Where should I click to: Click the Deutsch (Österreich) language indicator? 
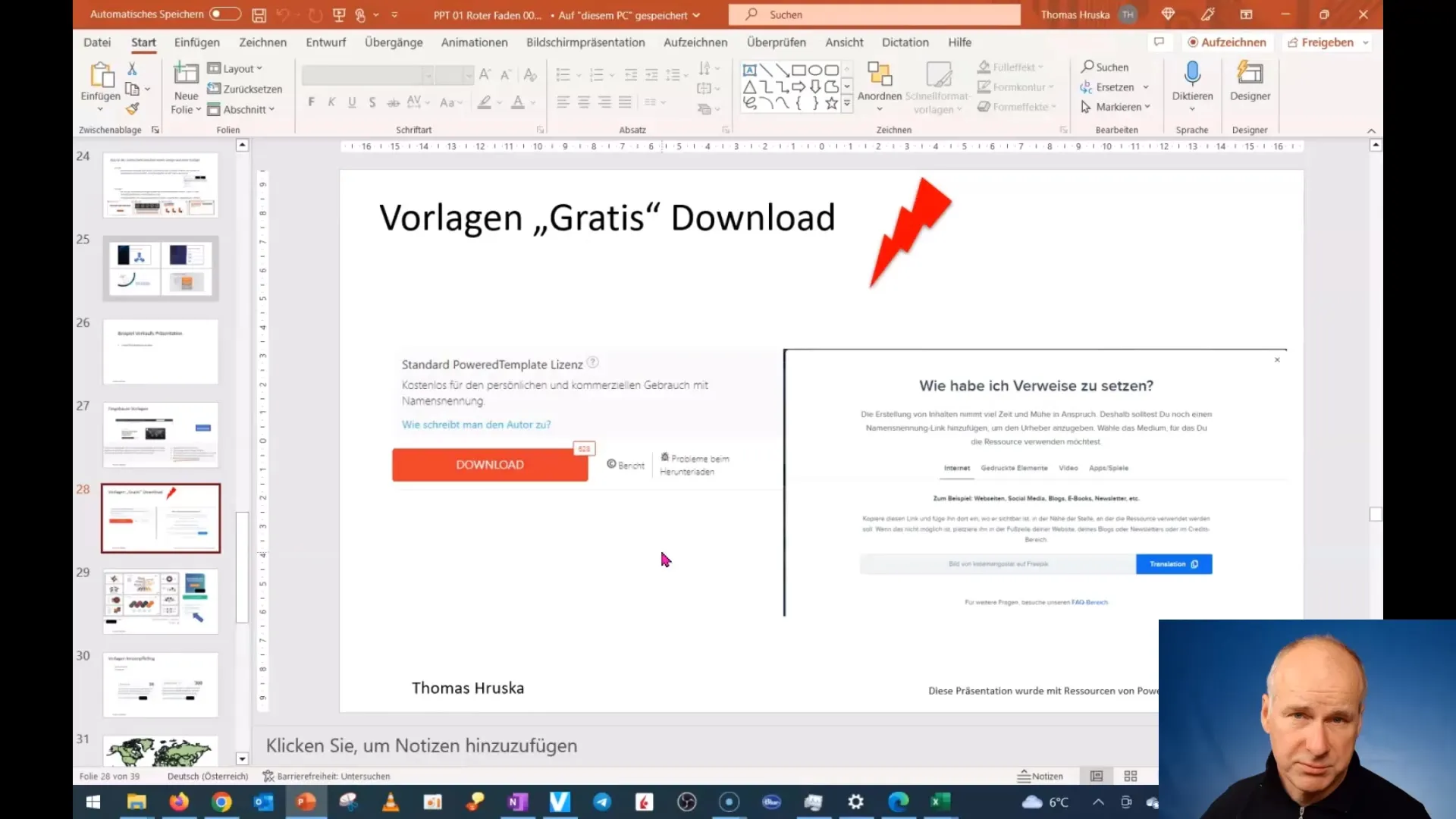tap(208, 776)
